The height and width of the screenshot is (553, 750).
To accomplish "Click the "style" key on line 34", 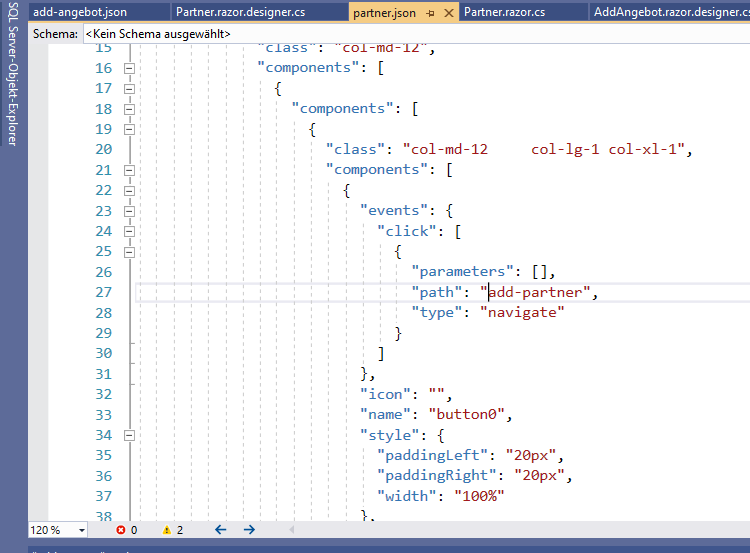I will point(389,435).
